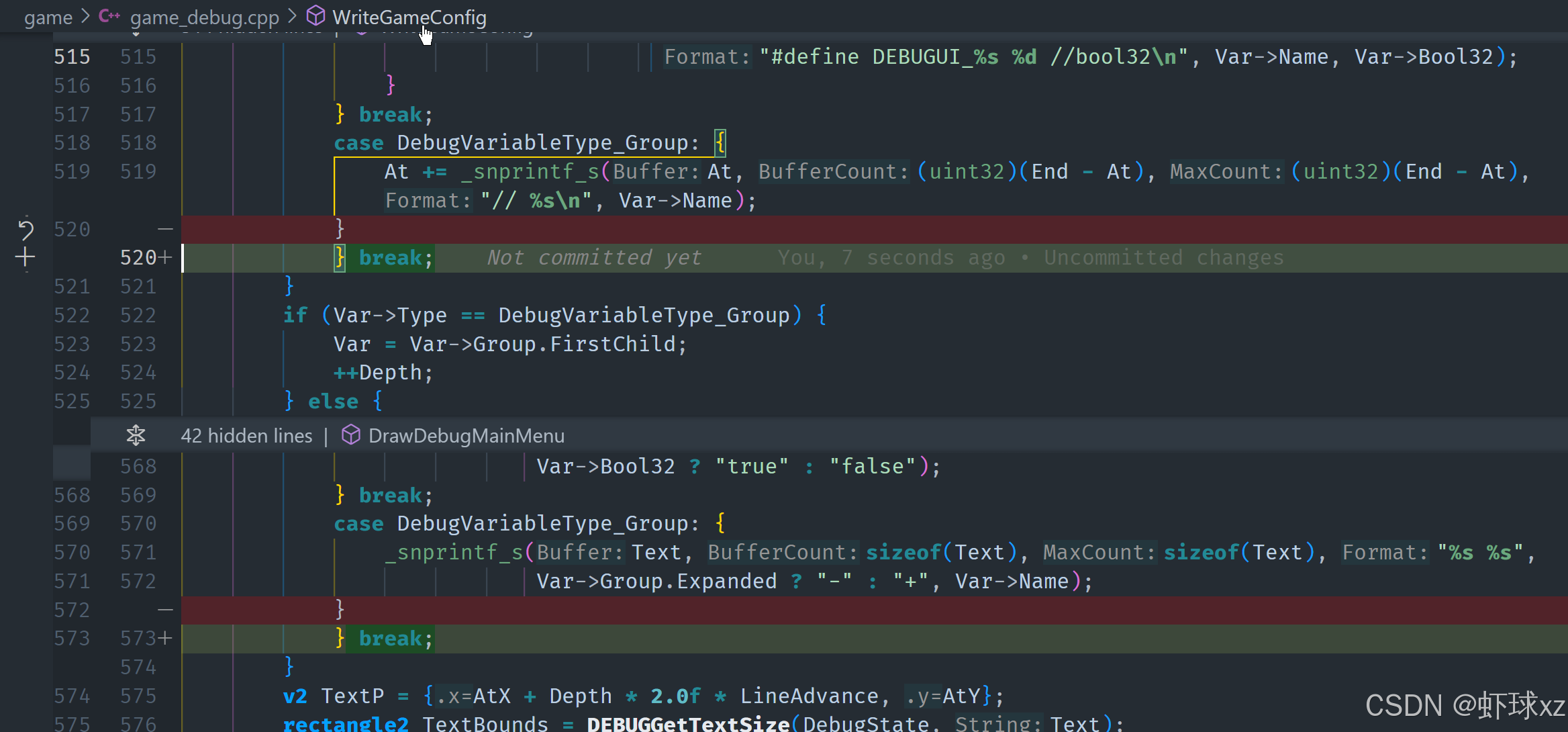1568x732 pixels.
Task: Open the game_debug.cpp breadcrumb dropdown
Action: coord(204,17)
